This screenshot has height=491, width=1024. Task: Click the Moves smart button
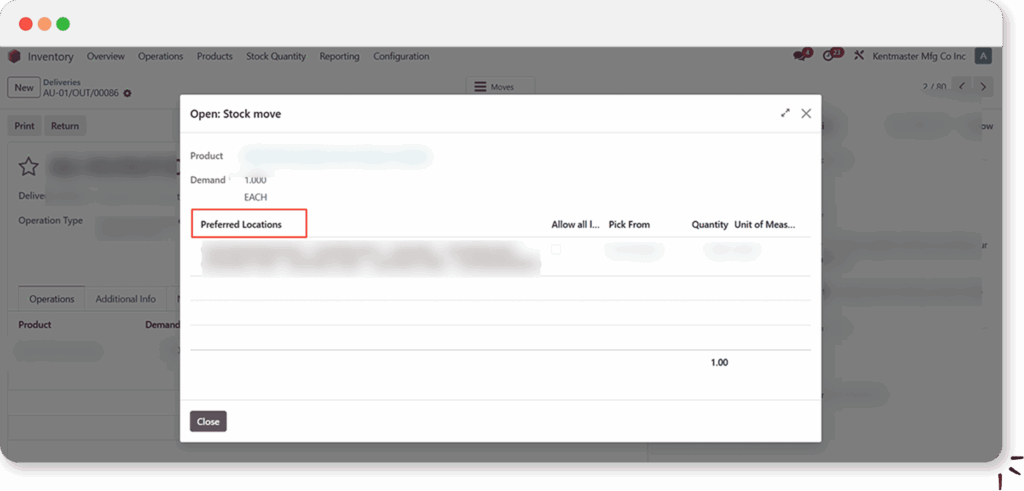(x=501, y=87)
